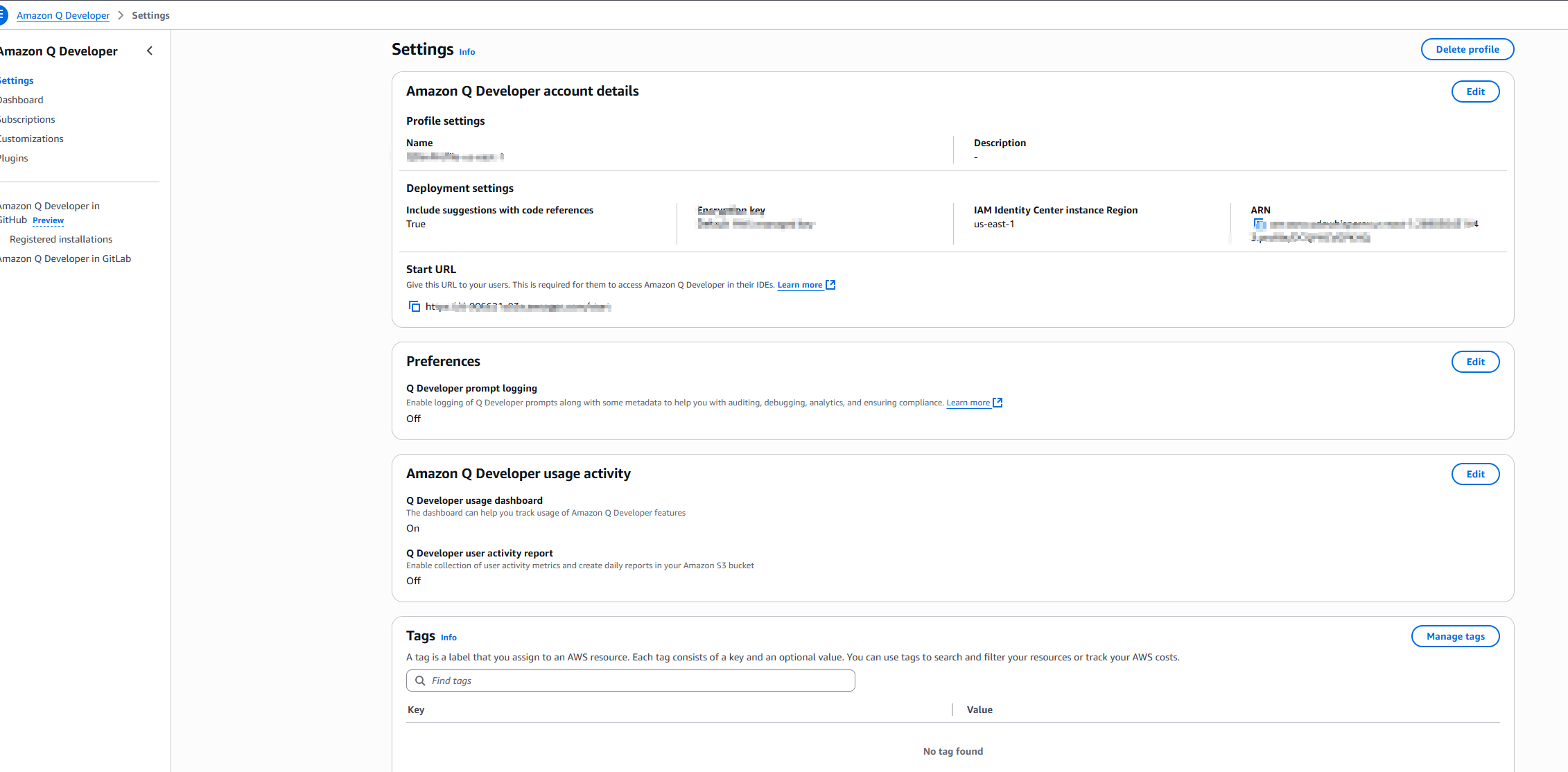Copy the Start URL using its copy icon

click(x=415, y=306)
